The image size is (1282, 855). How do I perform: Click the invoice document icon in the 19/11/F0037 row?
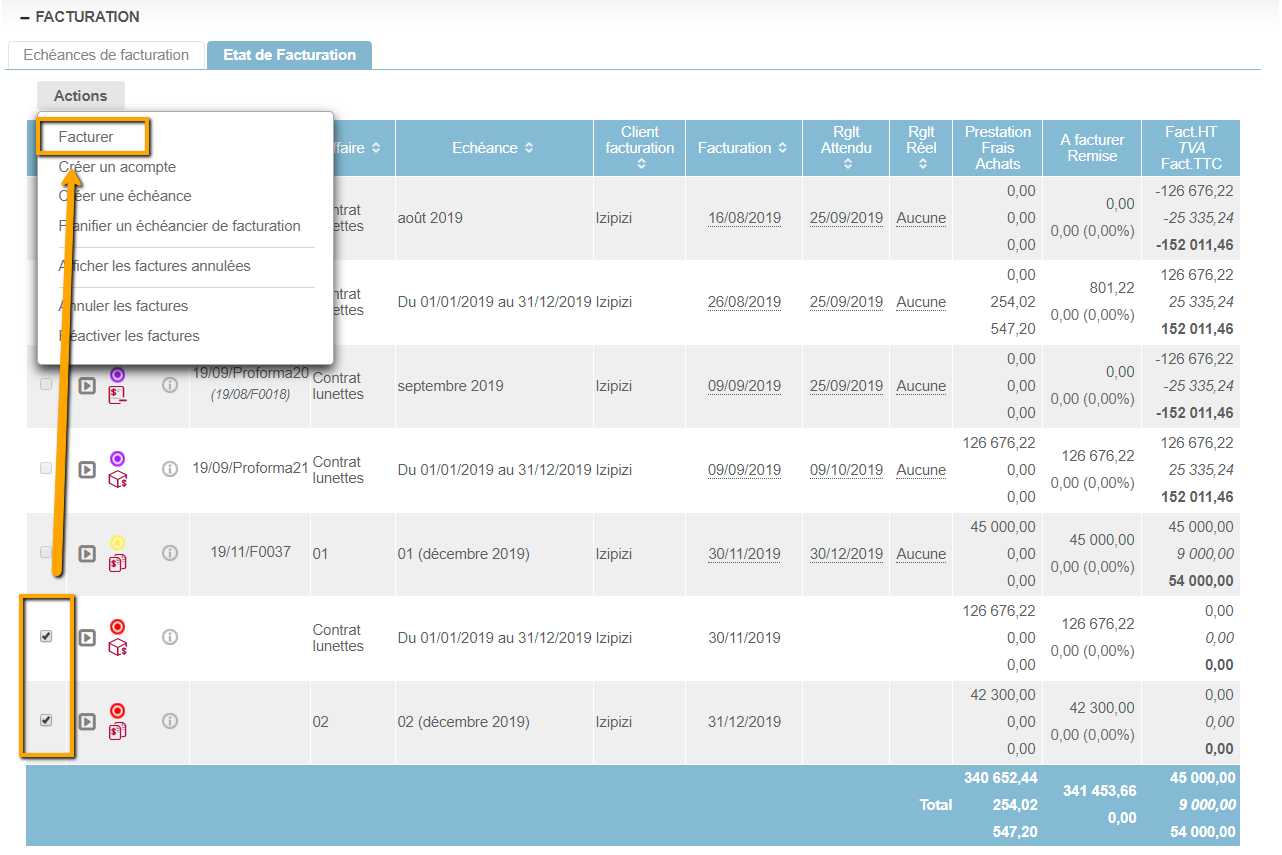(117, 563)
